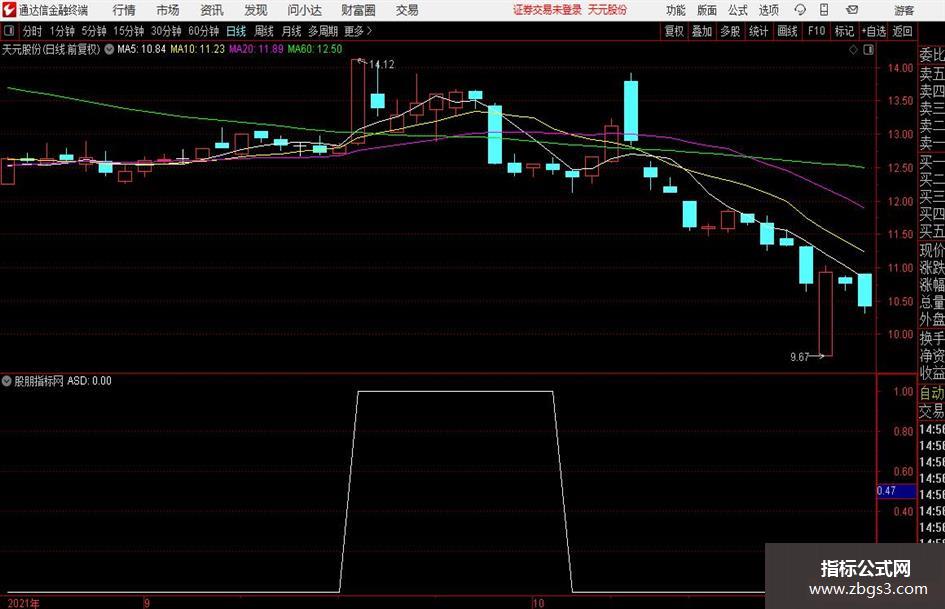The height and width of the screenshot is (609, 945).
Task: Open the 选项 menu
Action: 768,10
